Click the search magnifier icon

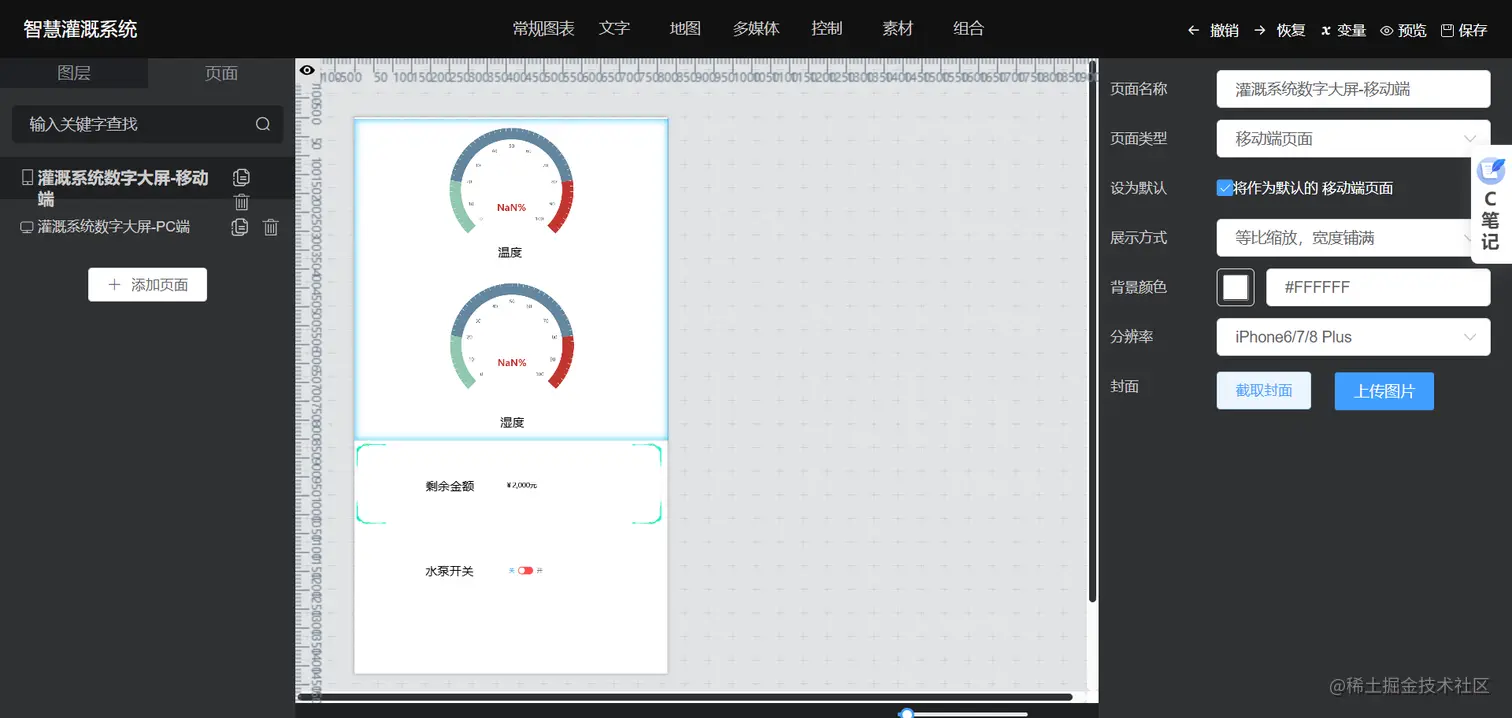263,124
